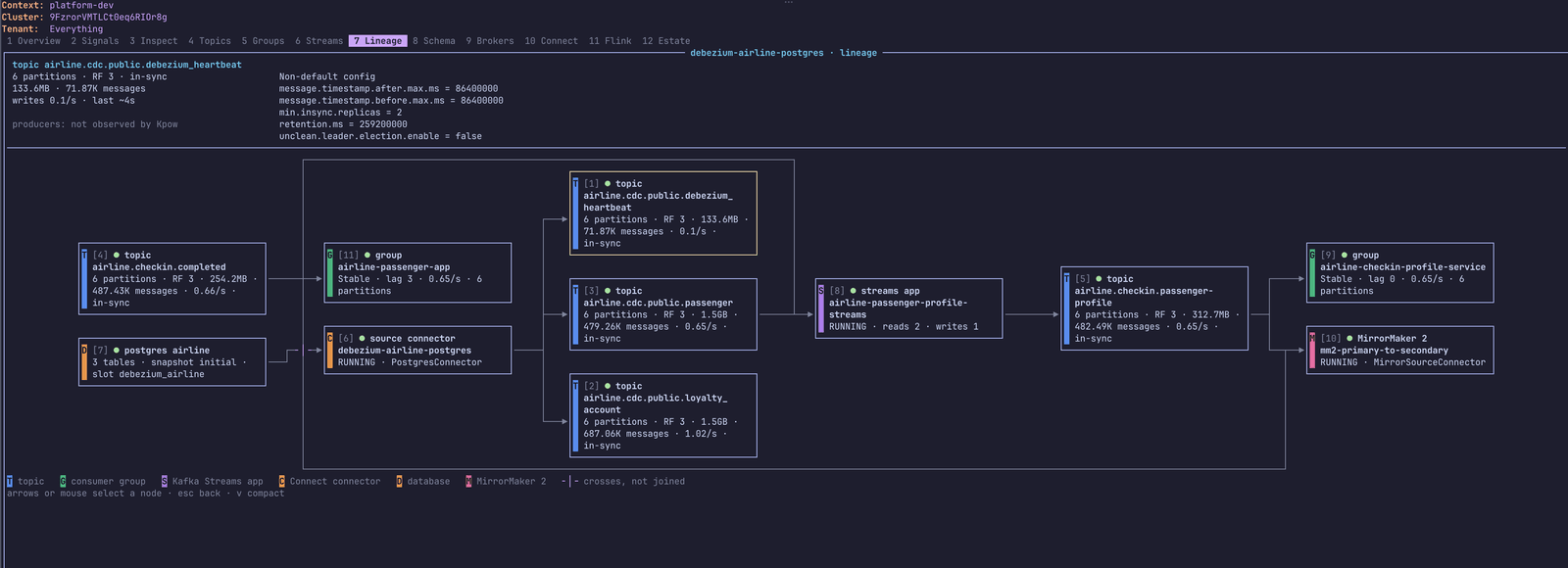
Task: Select group airline-checkin-profile-service name
Action: click(1402, 266)
